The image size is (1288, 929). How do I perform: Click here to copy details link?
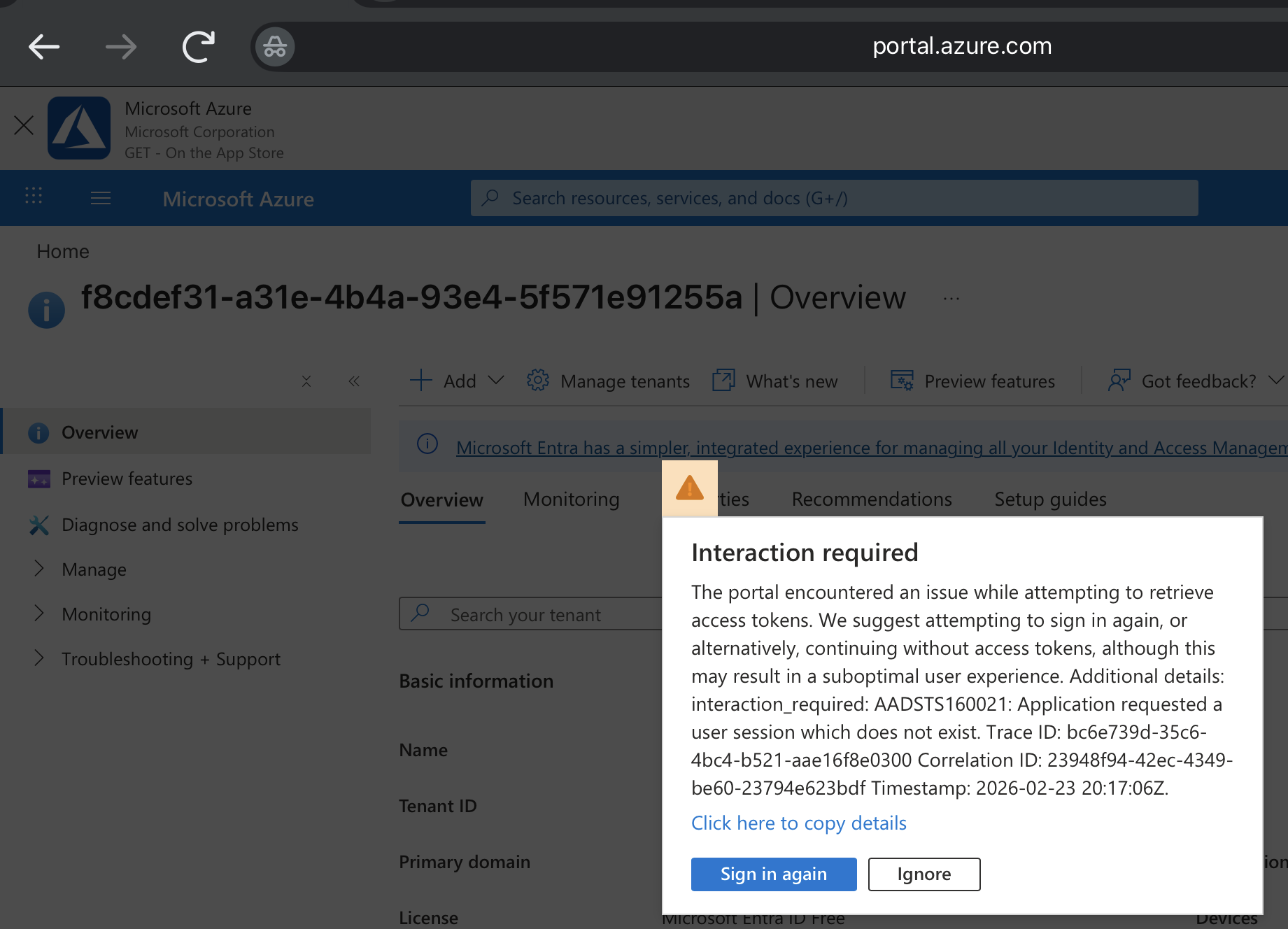[x=798, y=823]
